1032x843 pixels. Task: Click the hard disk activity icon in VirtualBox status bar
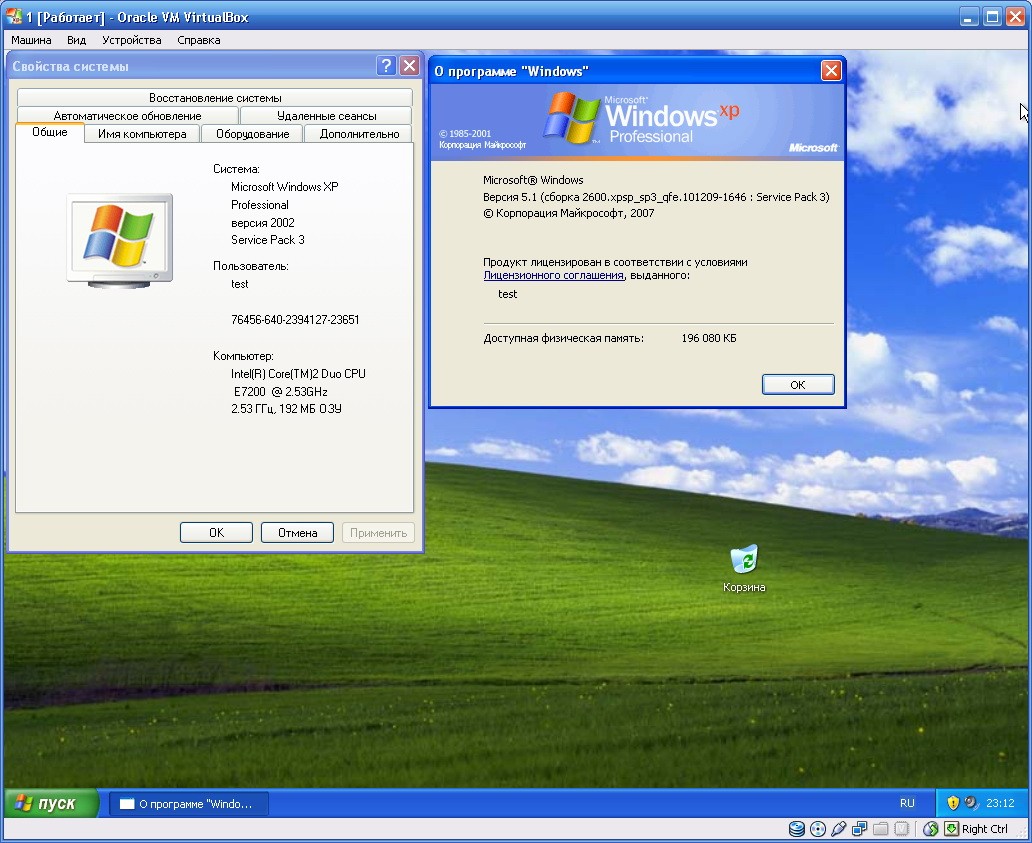797,829
